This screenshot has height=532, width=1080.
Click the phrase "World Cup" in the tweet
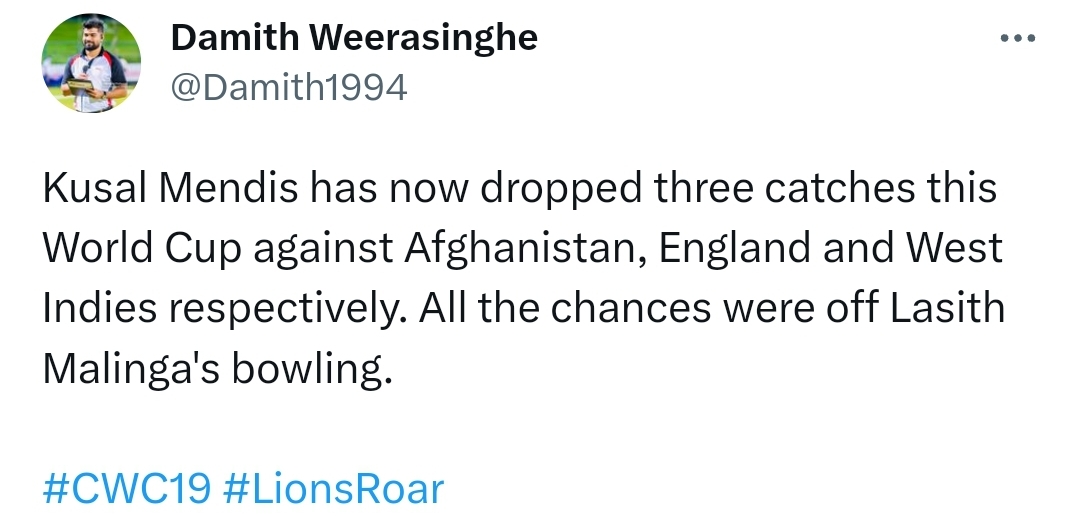coord(142,249)
